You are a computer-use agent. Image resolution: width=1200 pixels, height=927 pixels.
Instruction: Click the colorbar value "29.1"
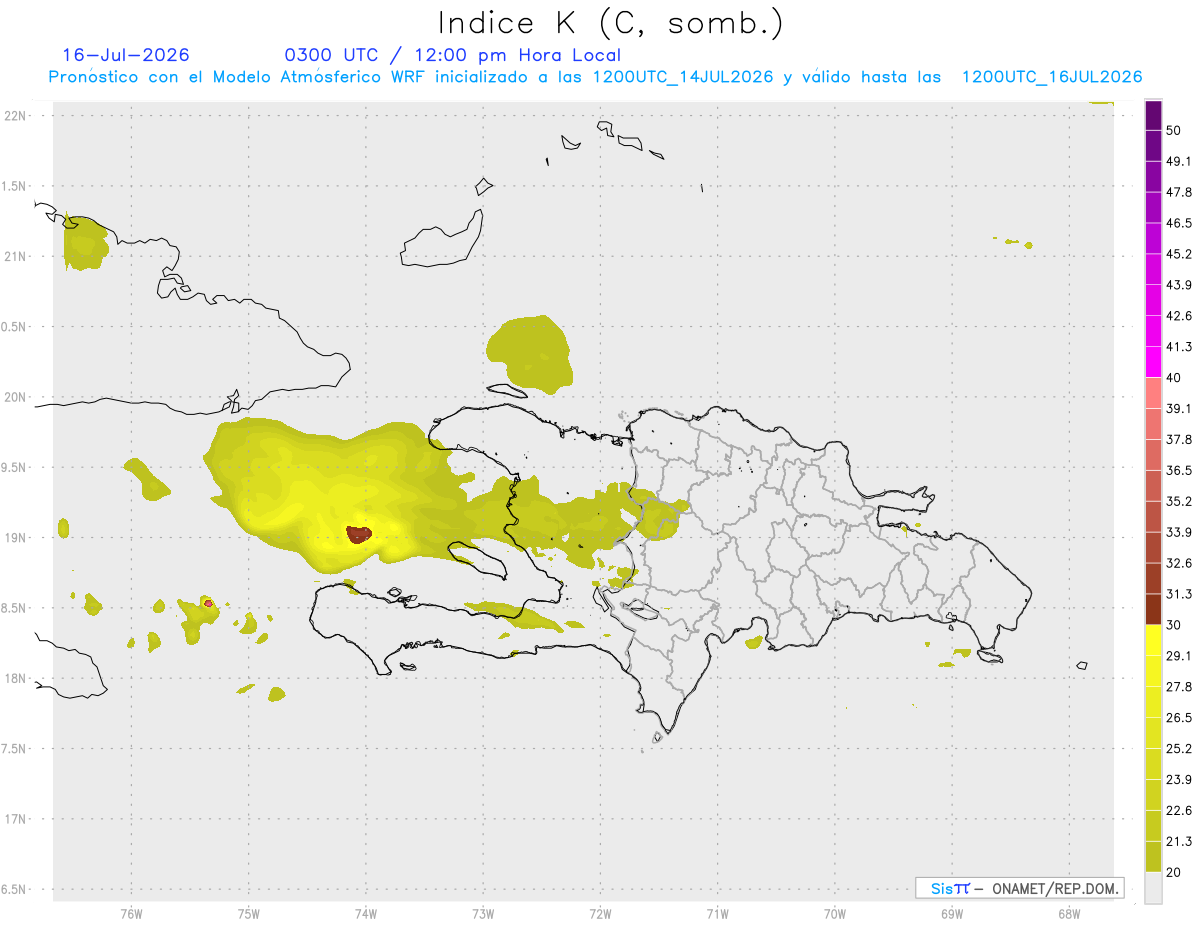pos(1179,656)
